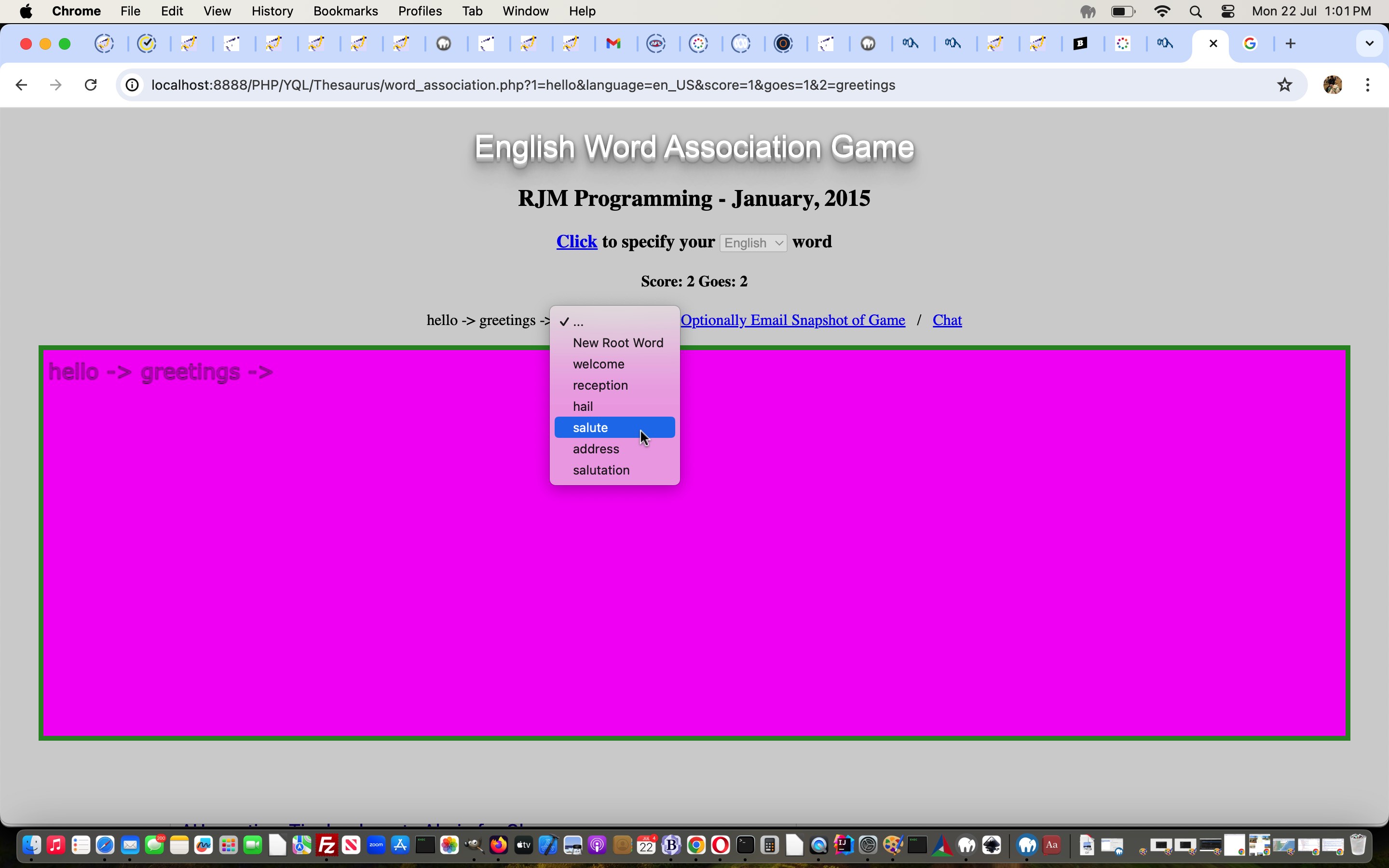The height and width of the screenshot is (868, 1389).
Task: Switch to the Gmail tab
Action: pyautogui.click(x=614, y=43)
